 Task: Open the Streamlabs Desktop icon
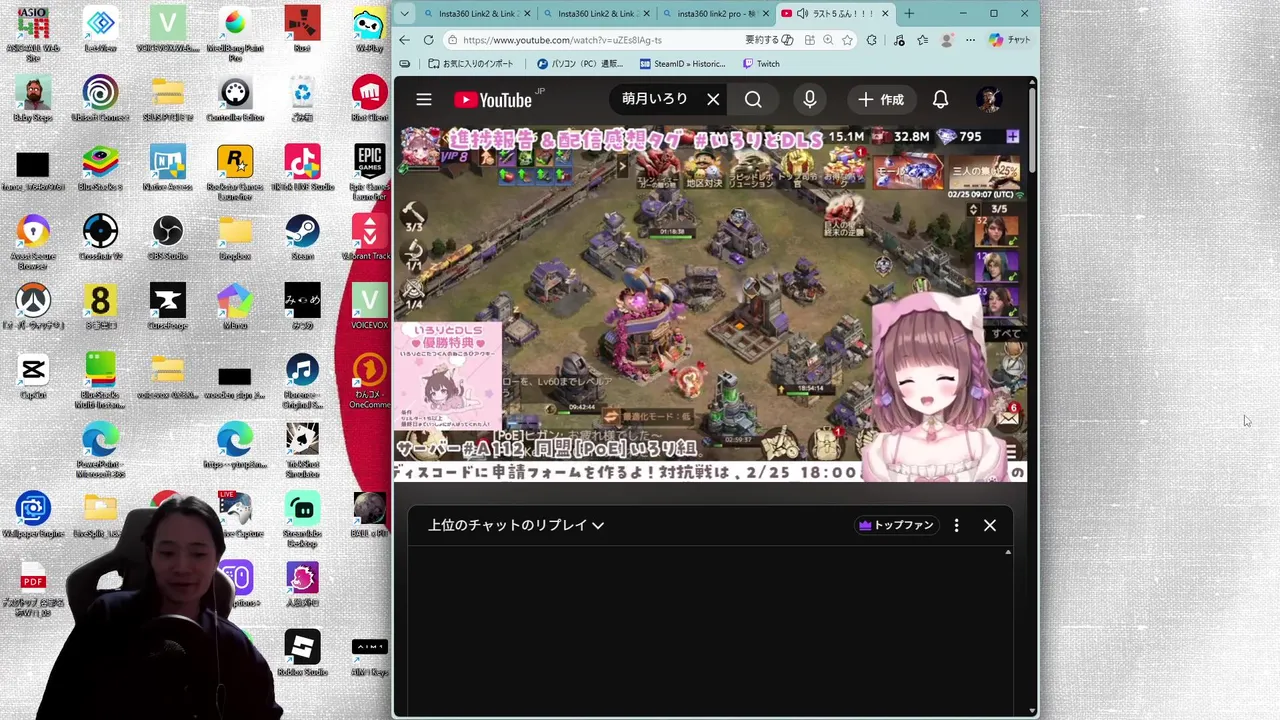(302, 517)
